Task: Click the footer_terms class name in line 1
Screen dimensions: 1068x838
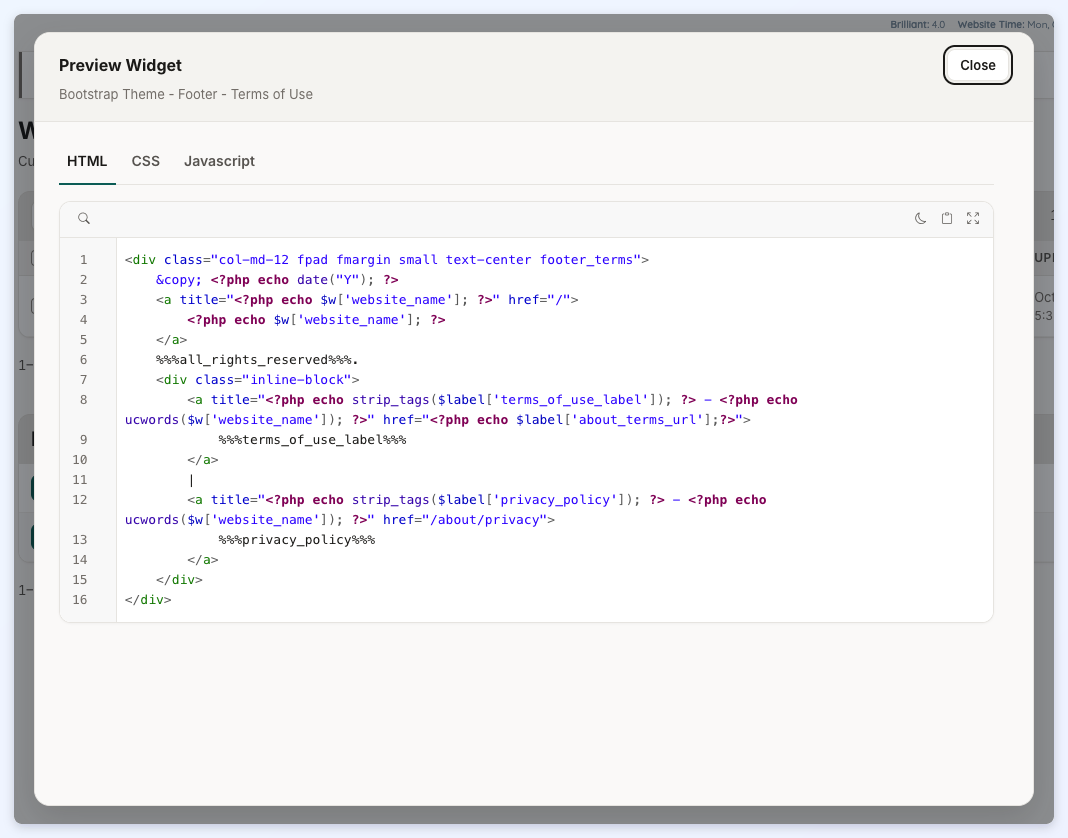Action: coord(587,260)
